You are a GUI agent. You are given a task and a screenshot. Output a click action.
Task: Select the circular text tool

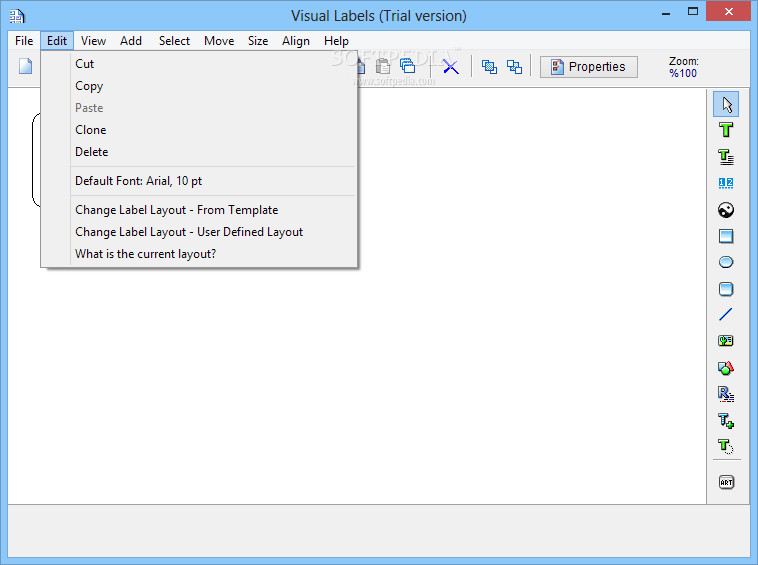pos(726,446)
